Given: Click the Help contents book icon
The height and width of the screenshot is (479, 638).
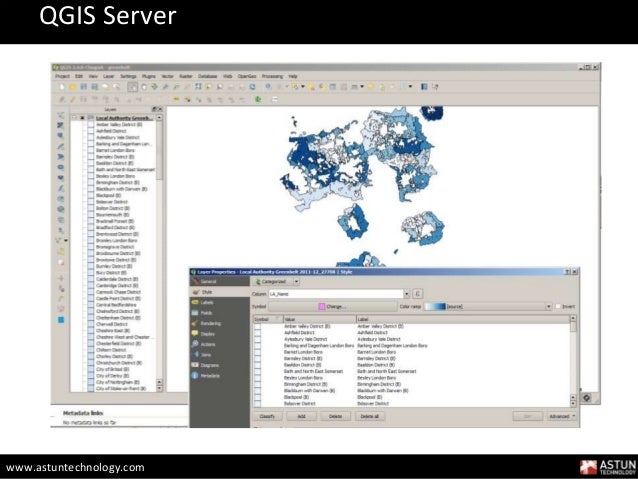Looking at the screenshot, I should coord(424,87).
